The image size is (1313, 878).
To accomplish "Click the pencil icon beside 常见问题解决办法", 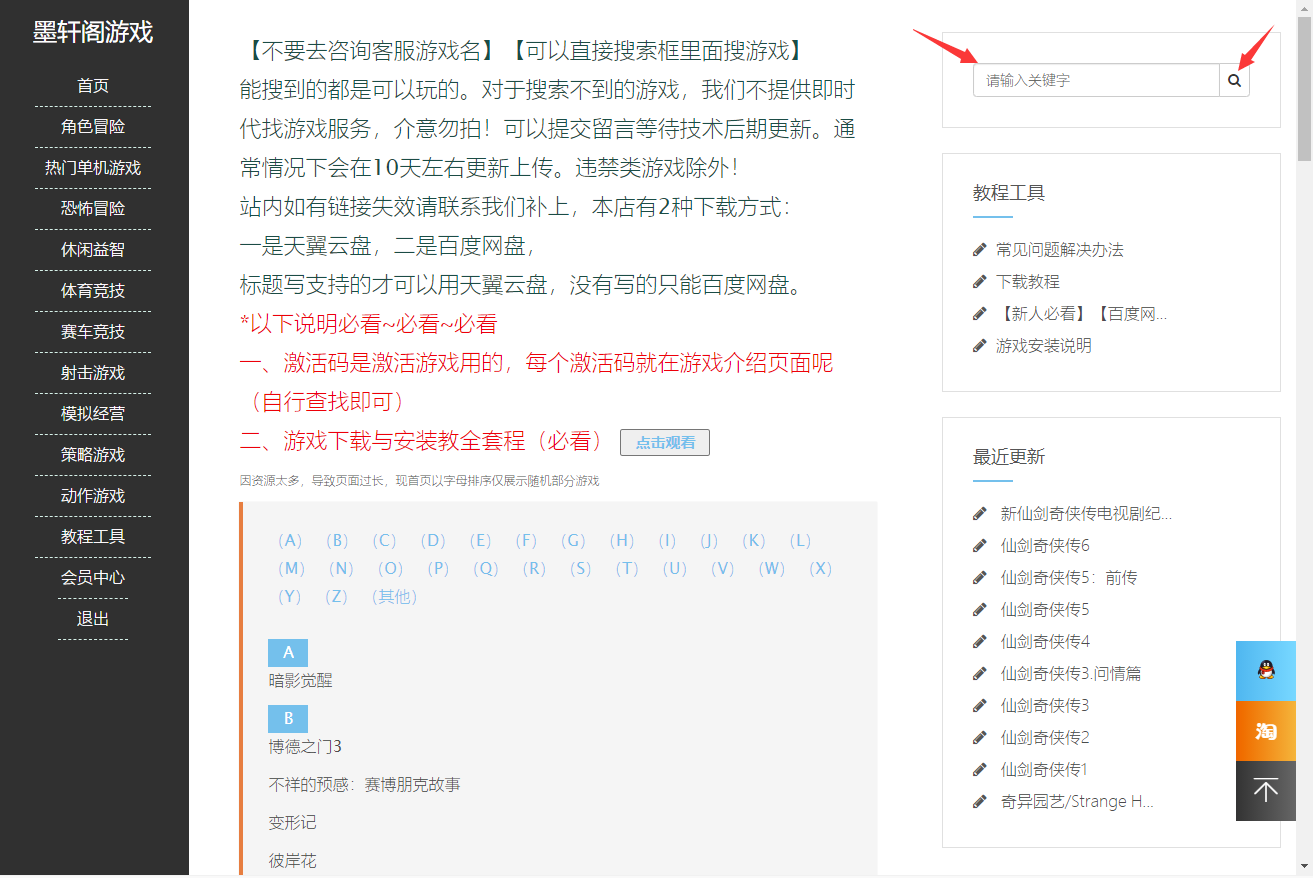I will pos(980,250).
